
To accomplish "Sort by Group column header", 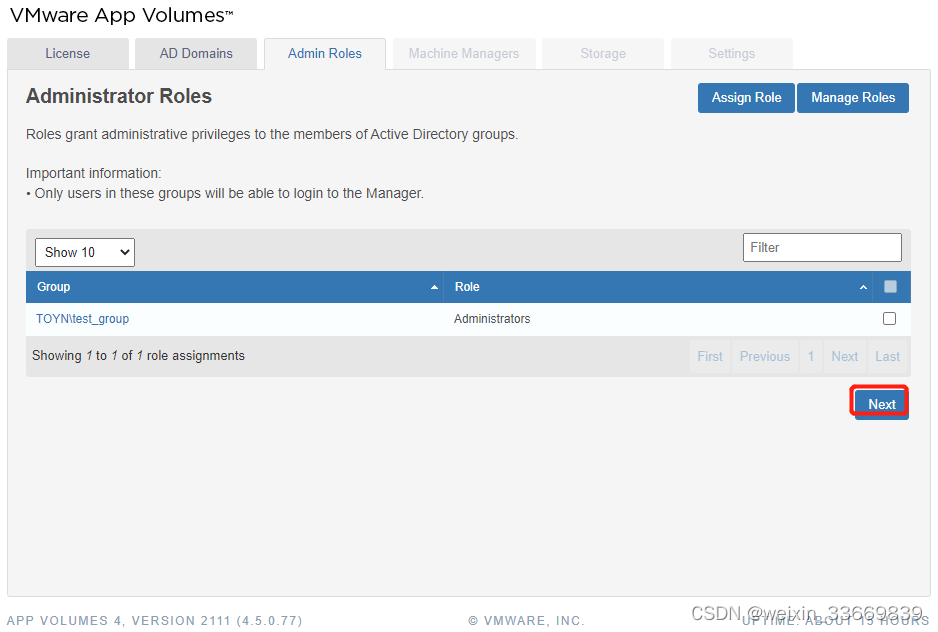I will (x=234, y=287).
